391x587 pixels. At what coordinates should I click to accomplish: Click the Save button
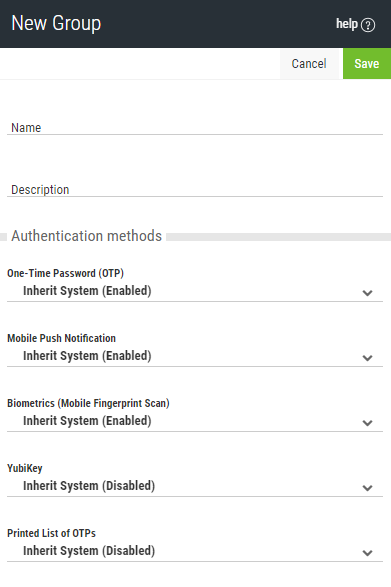[367, 64]
